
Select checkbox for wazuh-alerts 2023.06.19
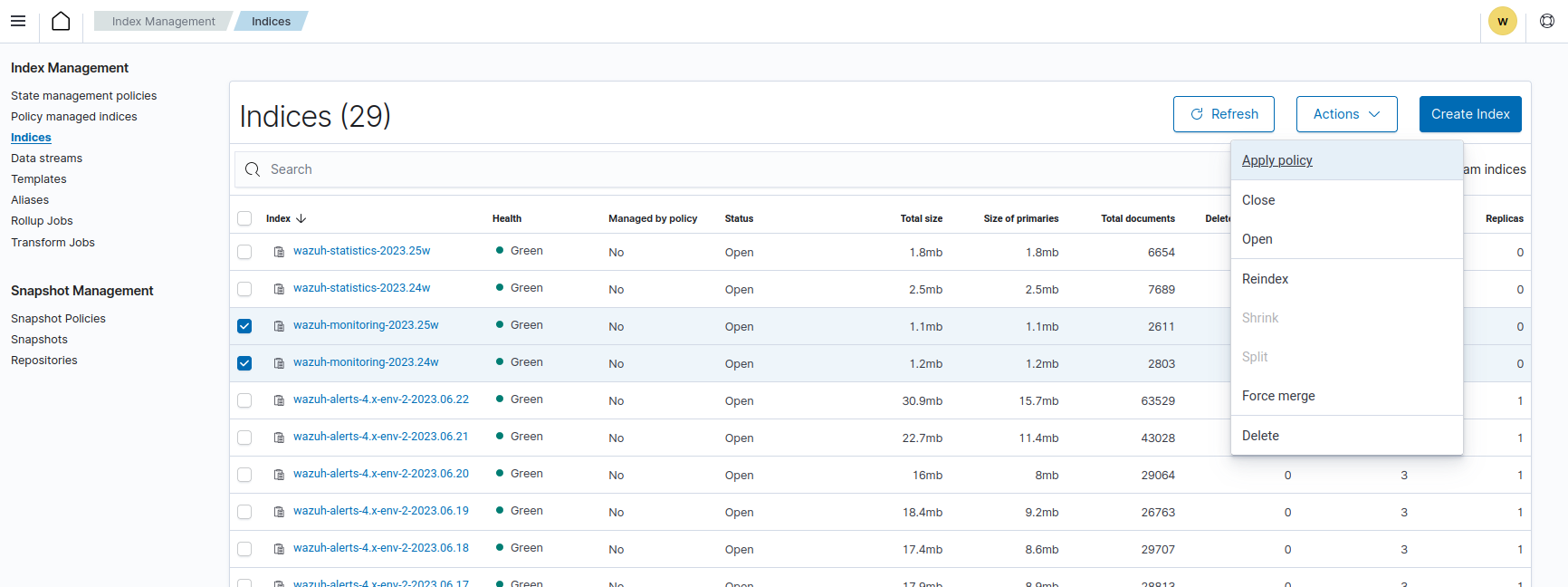click(244, 512)
